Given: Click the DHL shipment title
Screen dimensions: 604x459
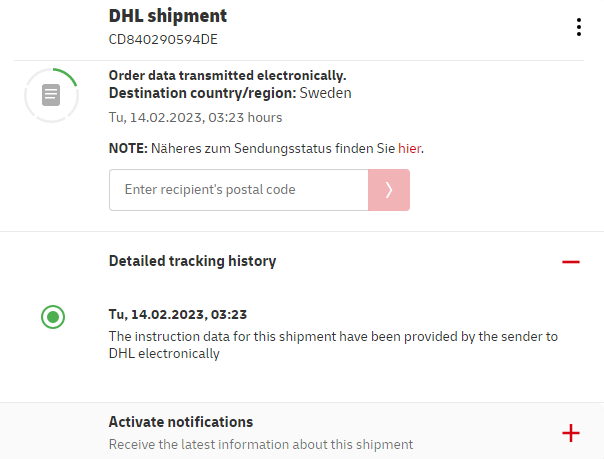Looking at the screenshot, I should coord(168,16).
